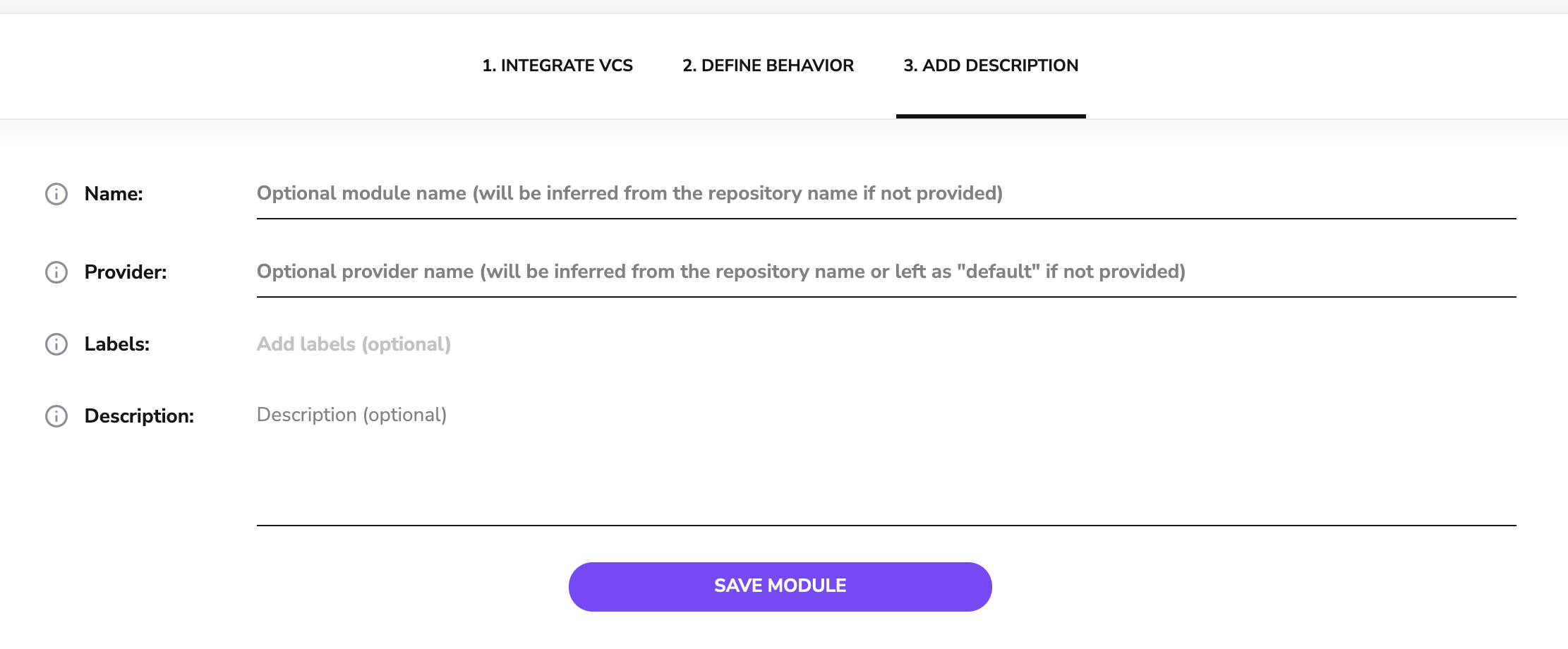Click into the provider name input

tap(886, 272)
